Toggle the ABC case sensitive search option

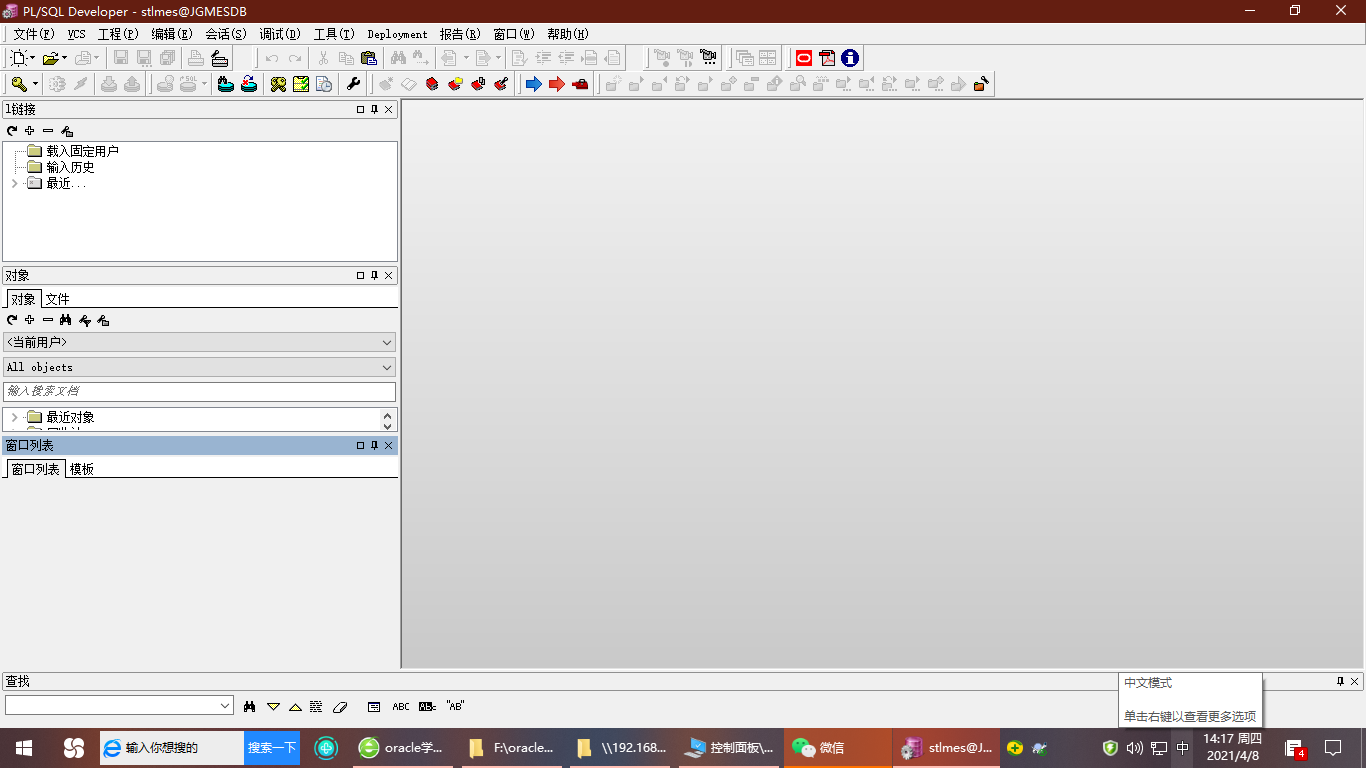click(401, 707)
